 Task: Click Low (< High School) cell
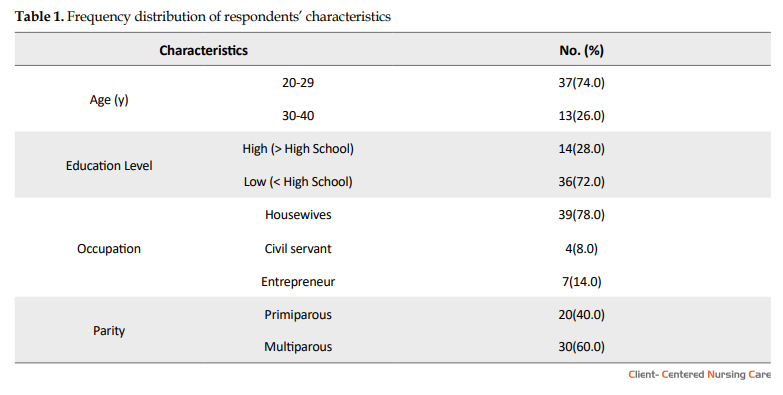click(298, 182)
